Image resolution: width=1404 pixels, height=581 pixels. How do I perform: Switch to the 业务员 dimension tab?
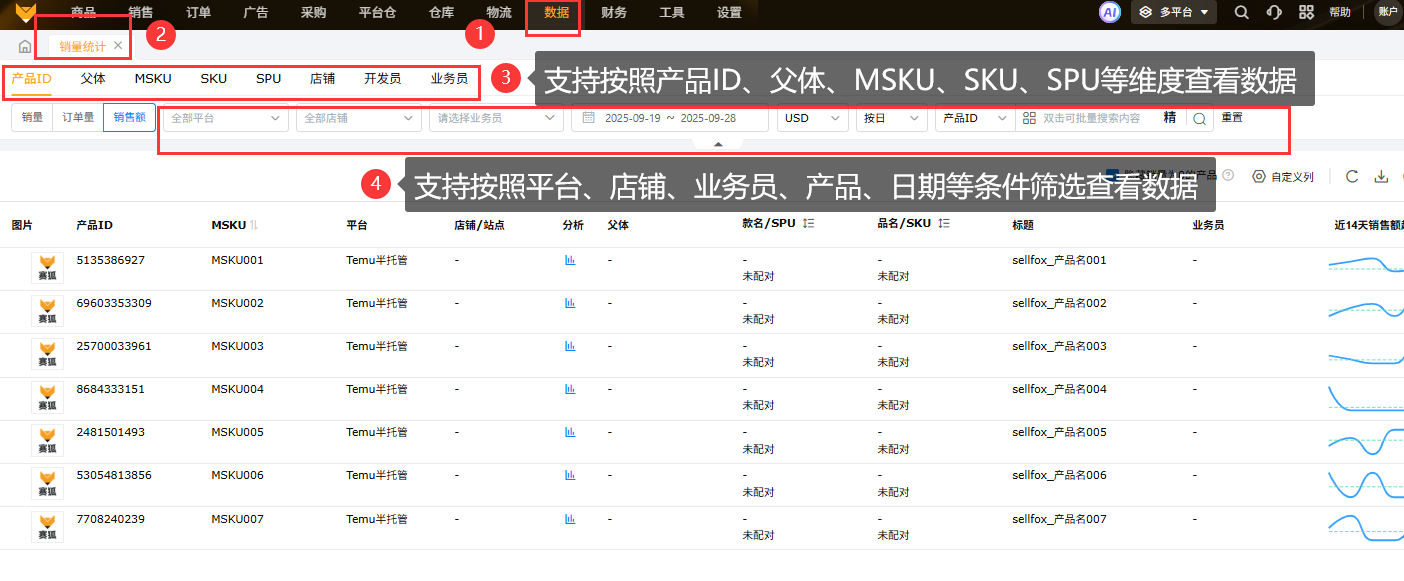click(449, 78)
